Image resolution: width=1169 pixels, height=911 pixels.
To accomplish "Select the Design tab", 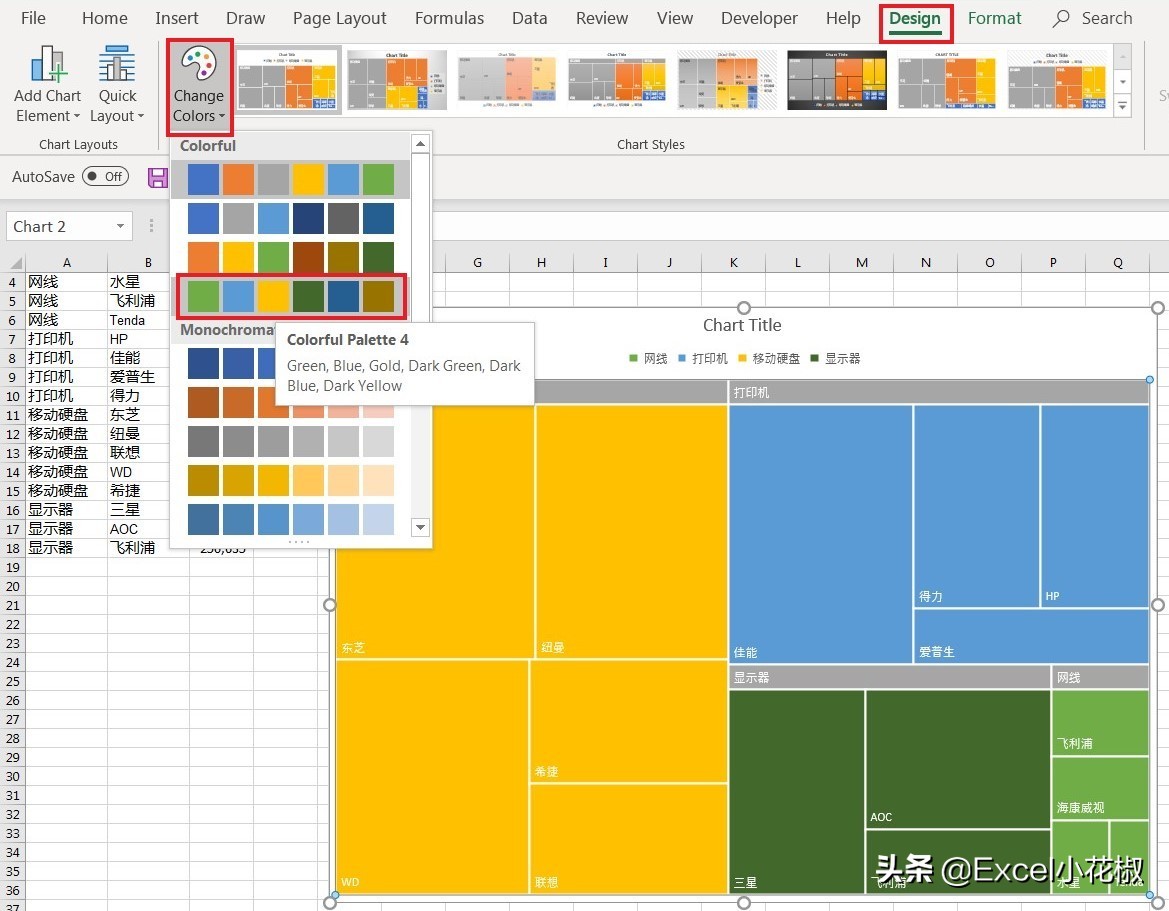I will [915, 19].
